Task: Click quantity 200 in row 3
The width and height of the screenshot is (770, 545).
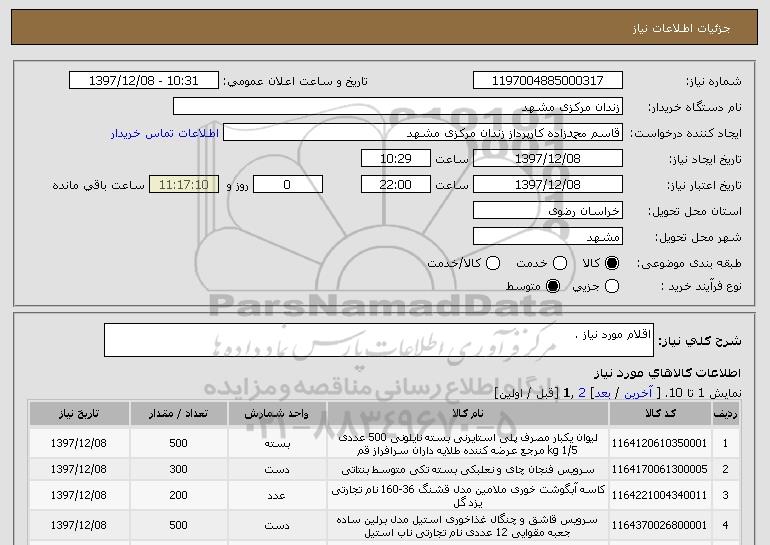Action: 178,495
